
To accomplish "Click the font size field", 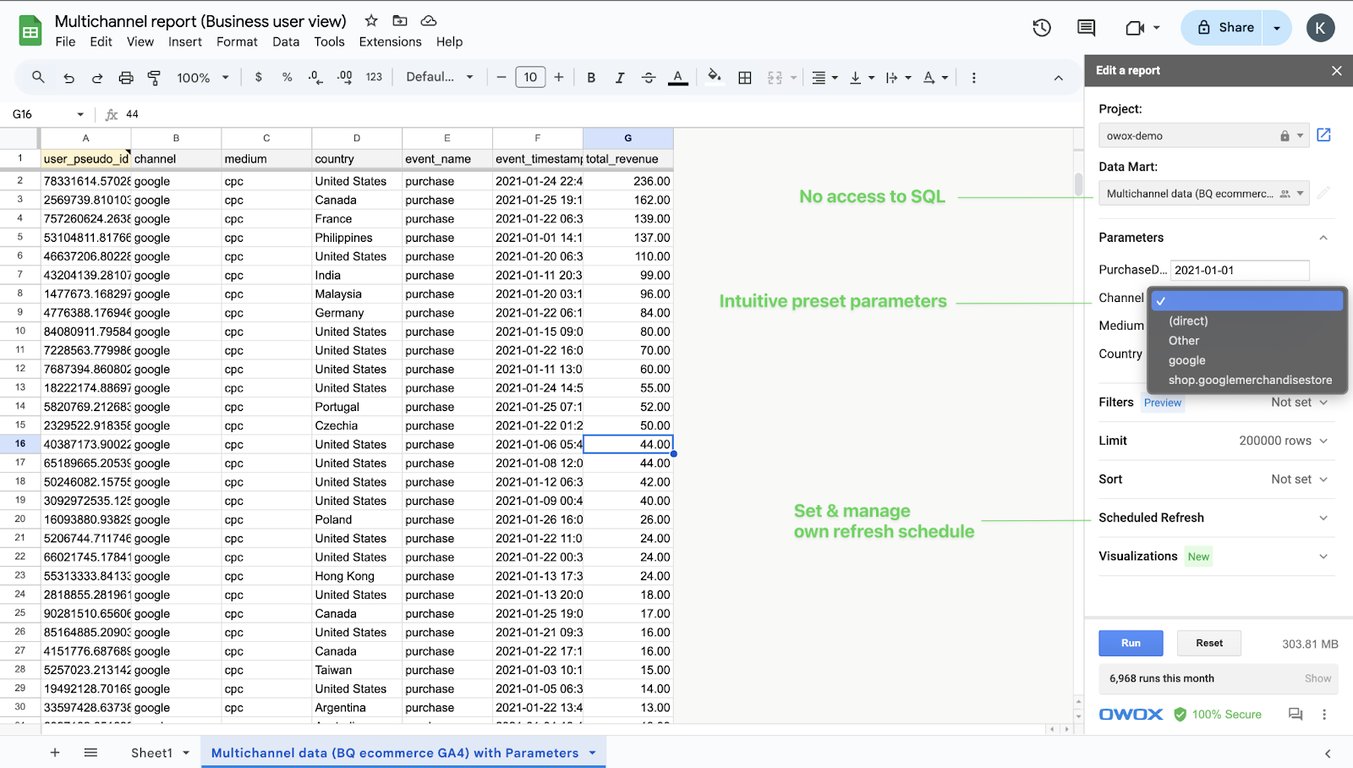I will click(530, 77).
